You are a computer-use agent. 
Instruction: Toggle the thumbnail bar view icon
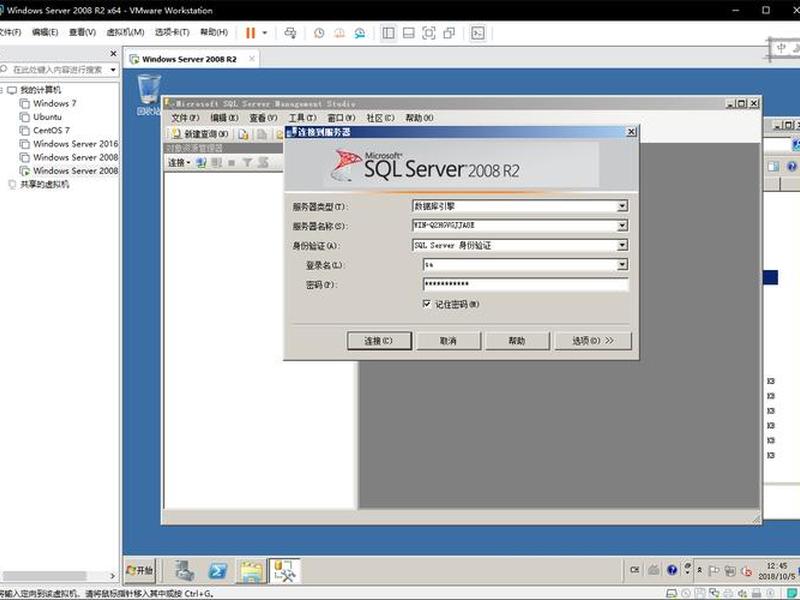pos(409,33)
